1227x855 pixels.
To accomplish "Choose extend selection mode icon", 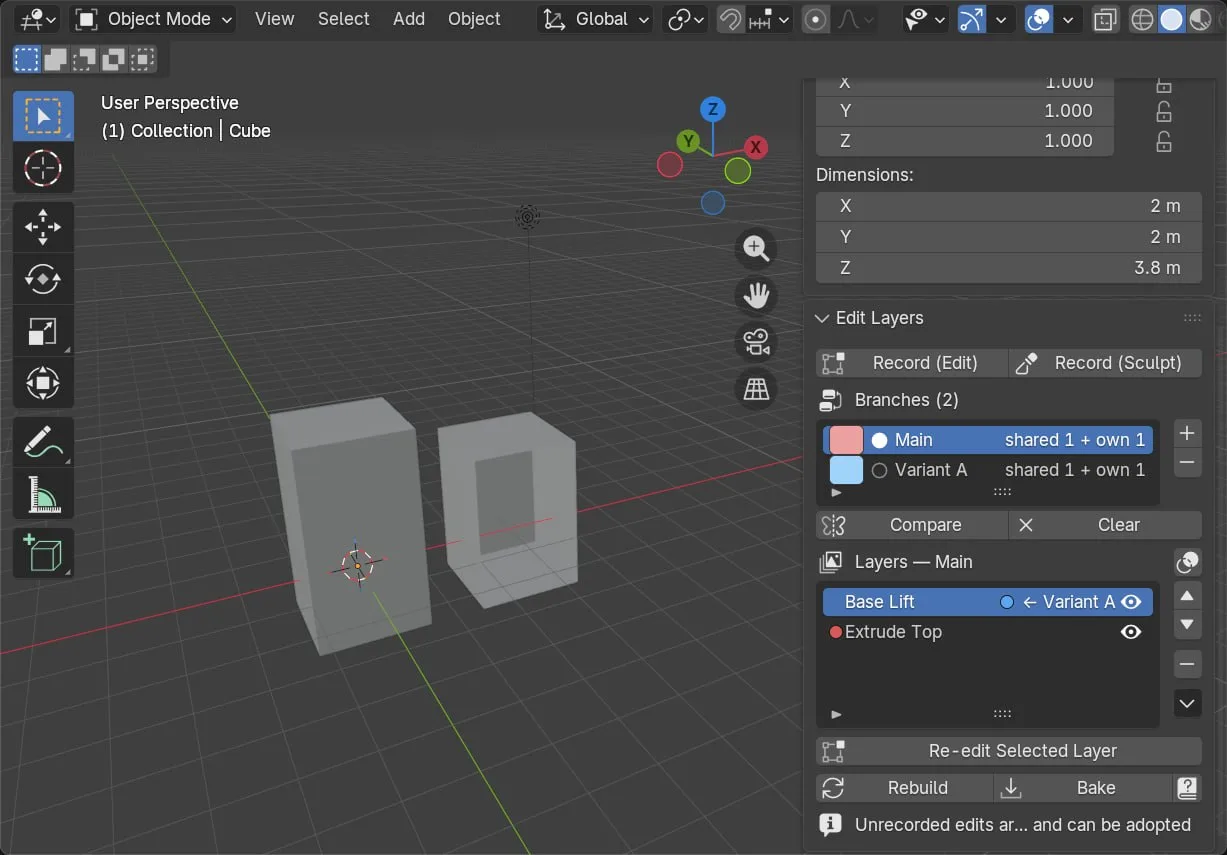I will tap(56, 60).
